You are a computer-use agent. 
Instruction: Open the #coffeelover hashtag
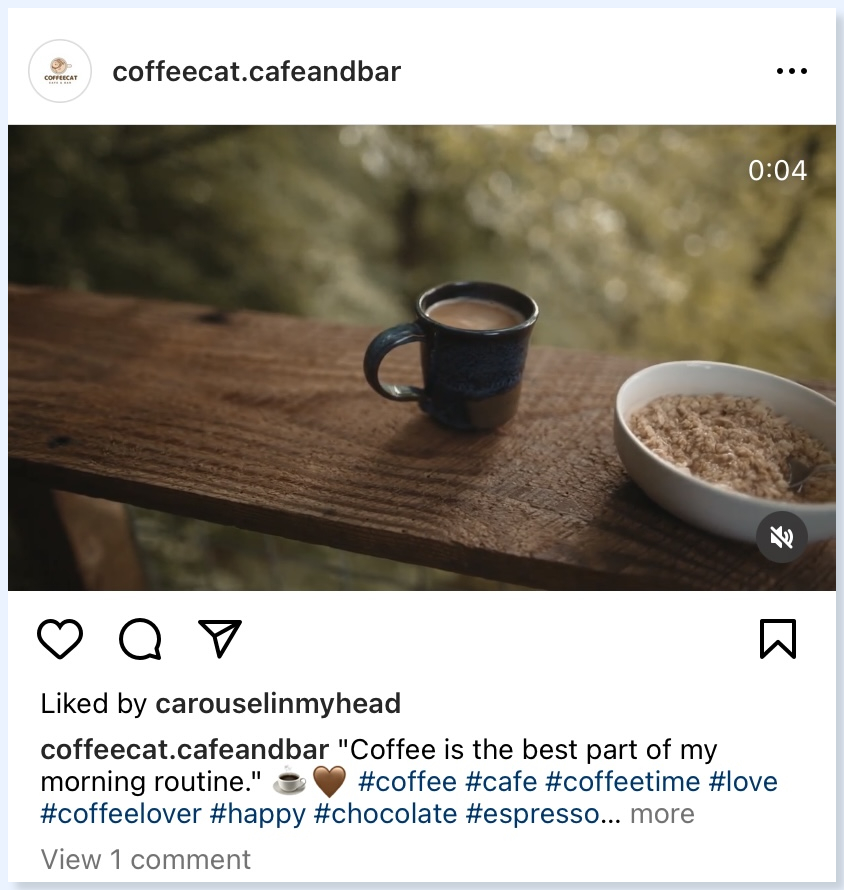(x=121, y=814)
